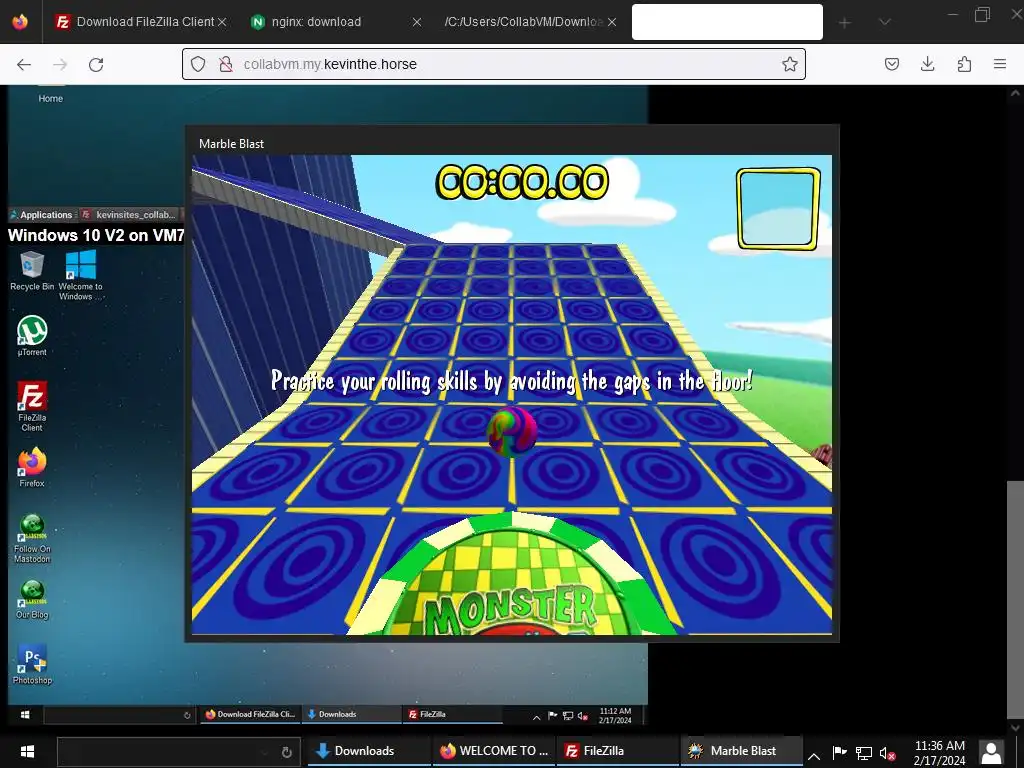Viewport: 1024px width, 768px height.
Task: Select Photoshop desktop shortcut
Action: coord(32,665)
